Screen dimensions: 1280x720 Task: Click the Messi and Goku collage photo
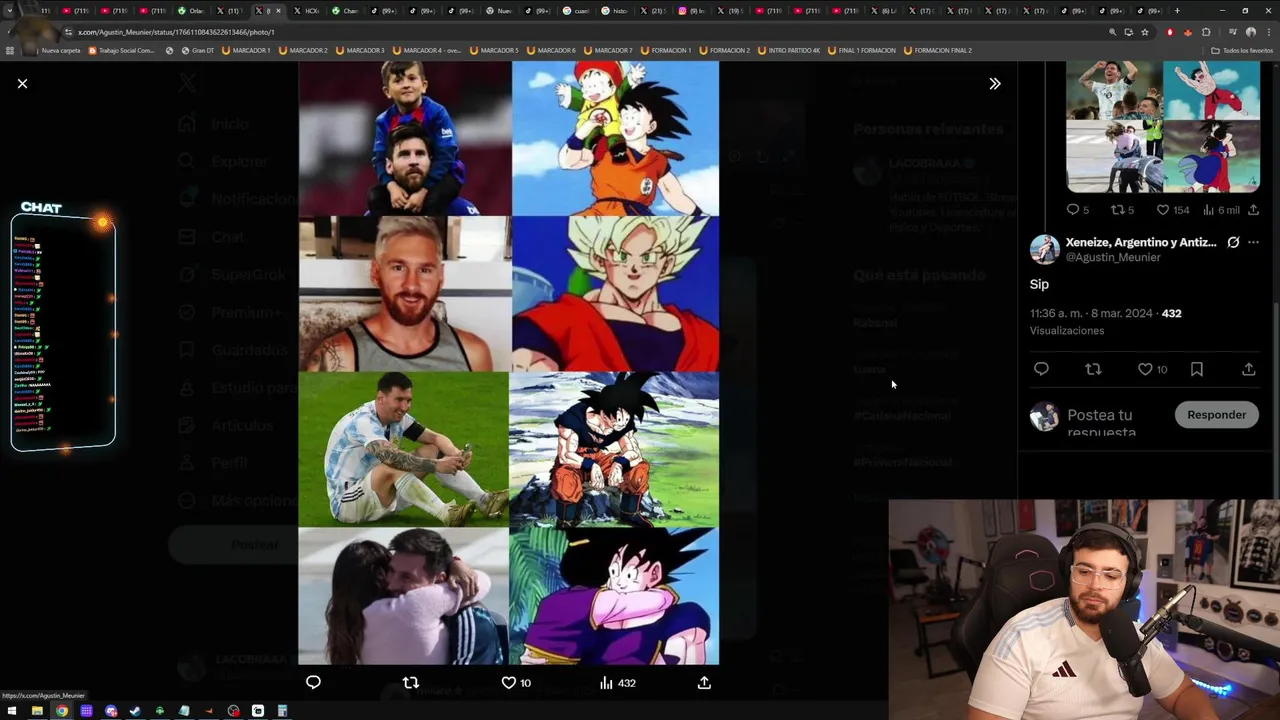tap(508, 363)
